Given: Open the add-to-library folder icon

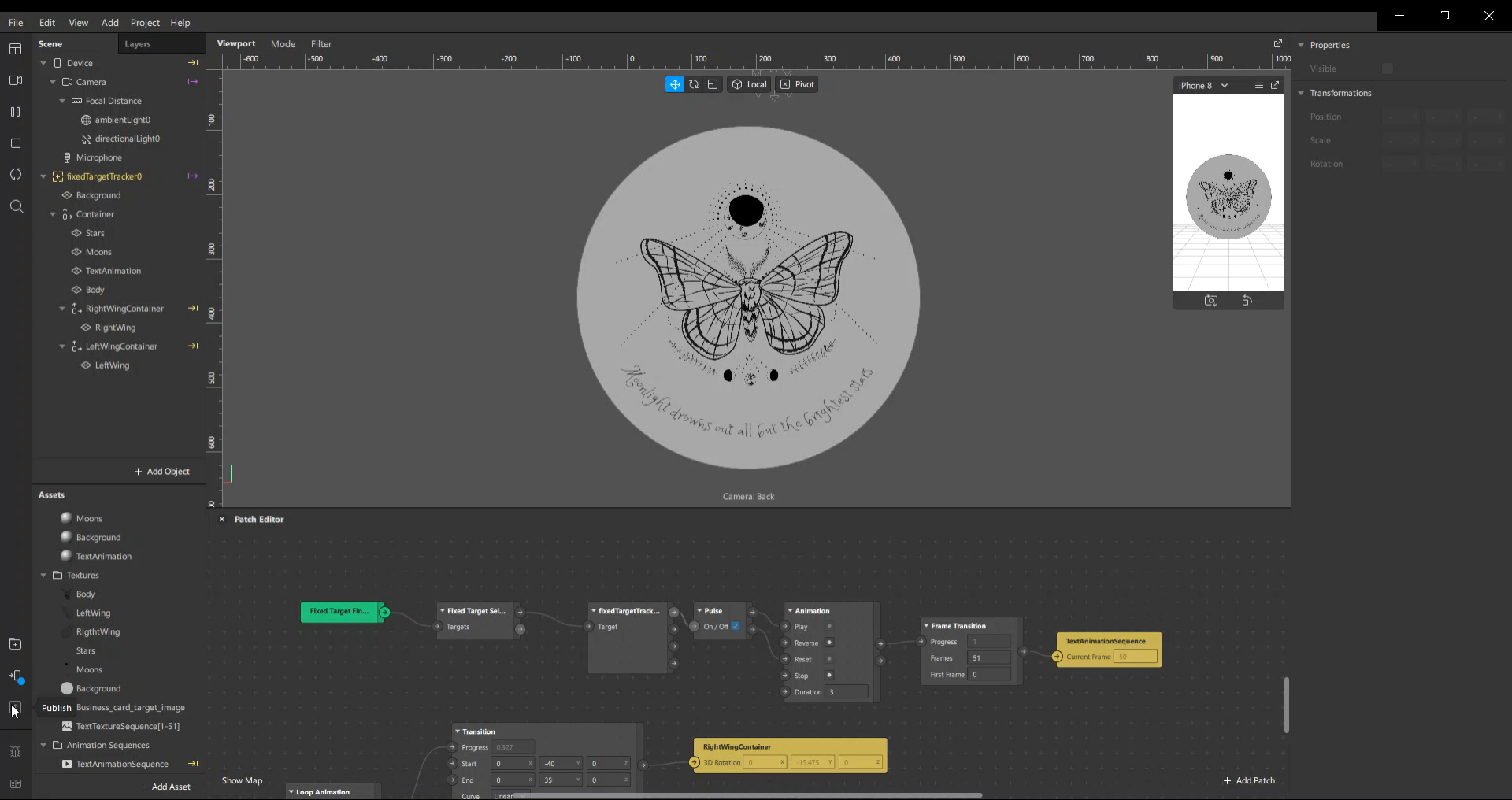Looking at the screenshot, I should tap(15, 644).
